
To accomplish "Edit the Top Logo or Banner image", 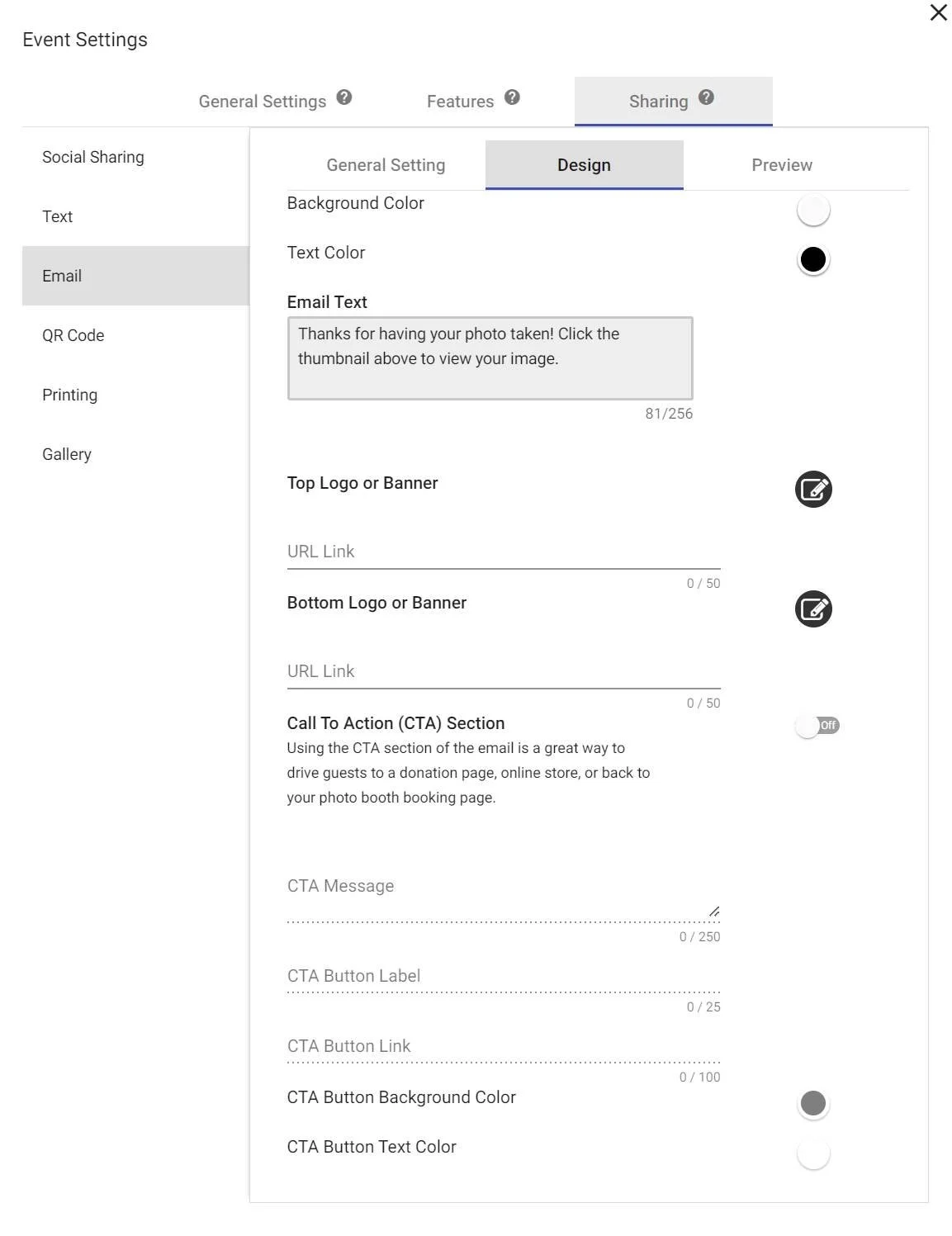I will pyautogui.click(x=813, y=490).
